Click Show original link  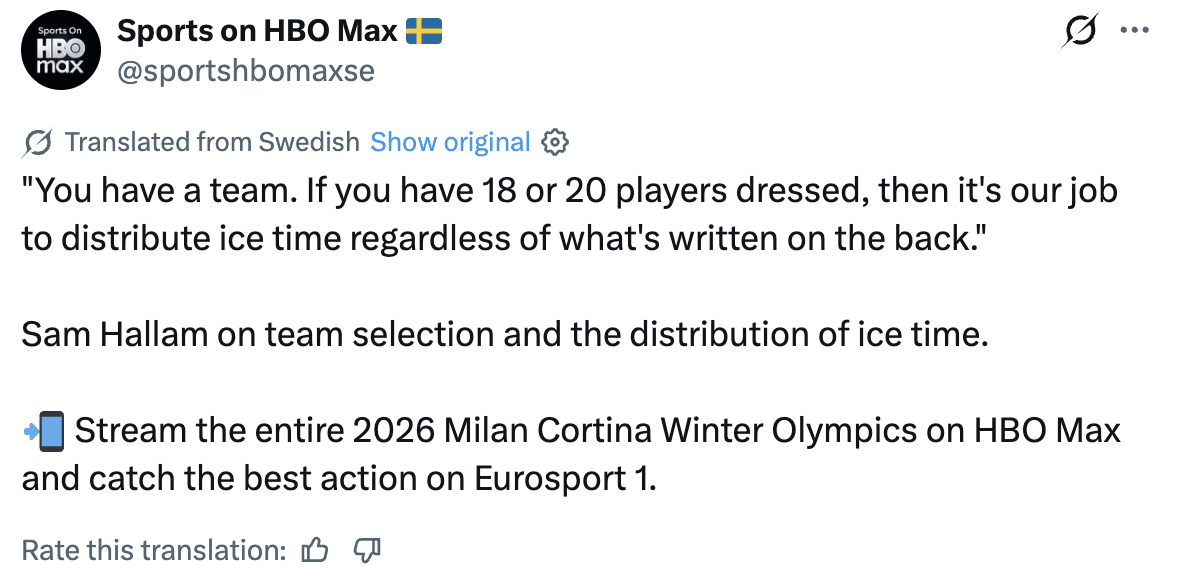pyautogui.click(x=450, y=143)
